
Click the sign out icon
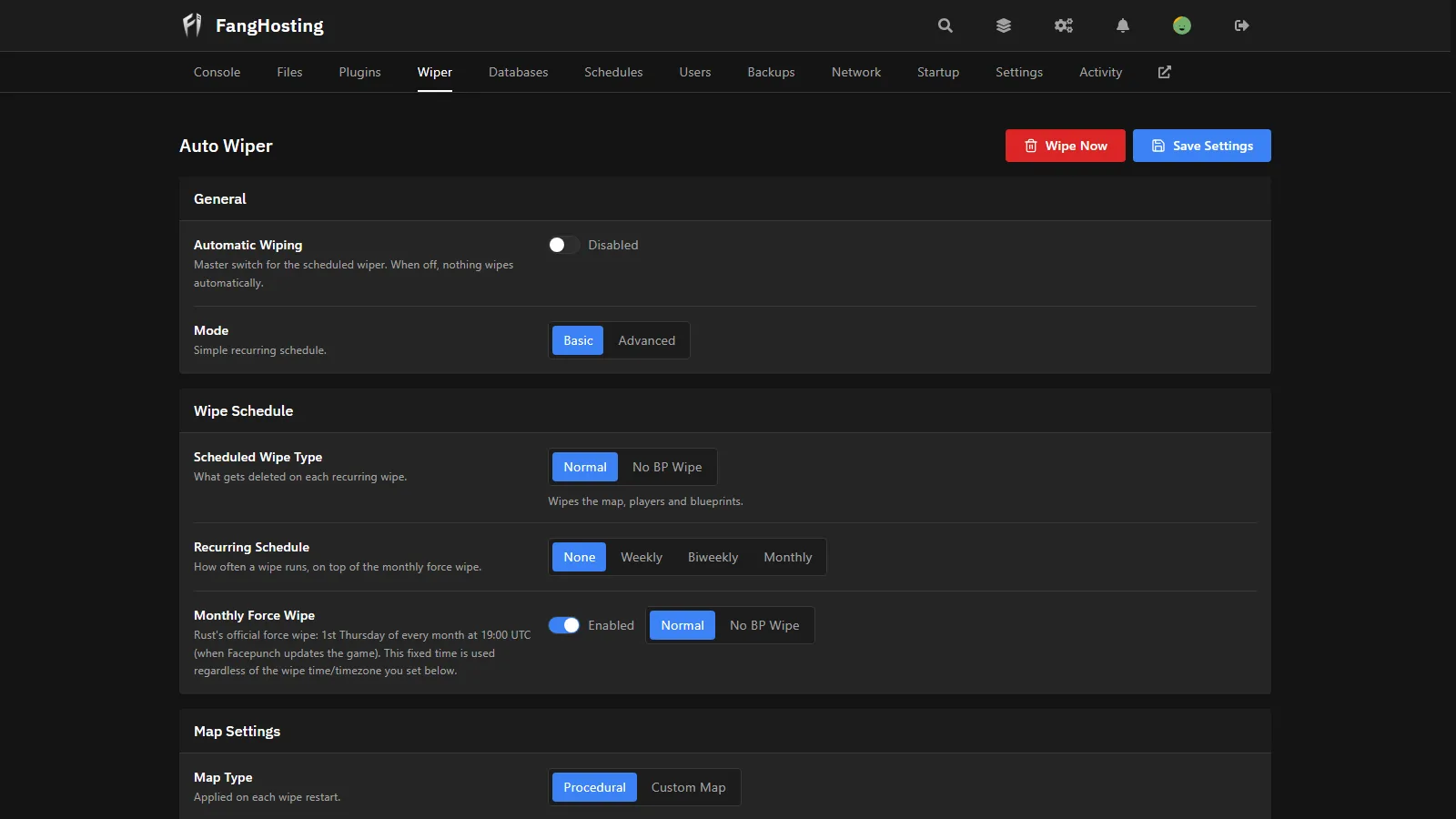point(1242,25)
